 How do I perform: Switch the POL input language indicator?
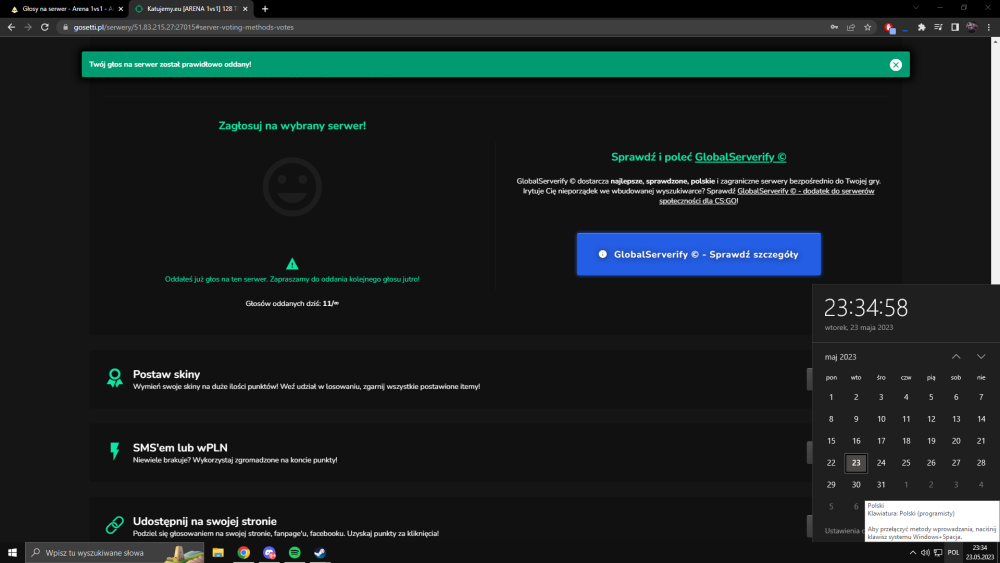[953, 552]
